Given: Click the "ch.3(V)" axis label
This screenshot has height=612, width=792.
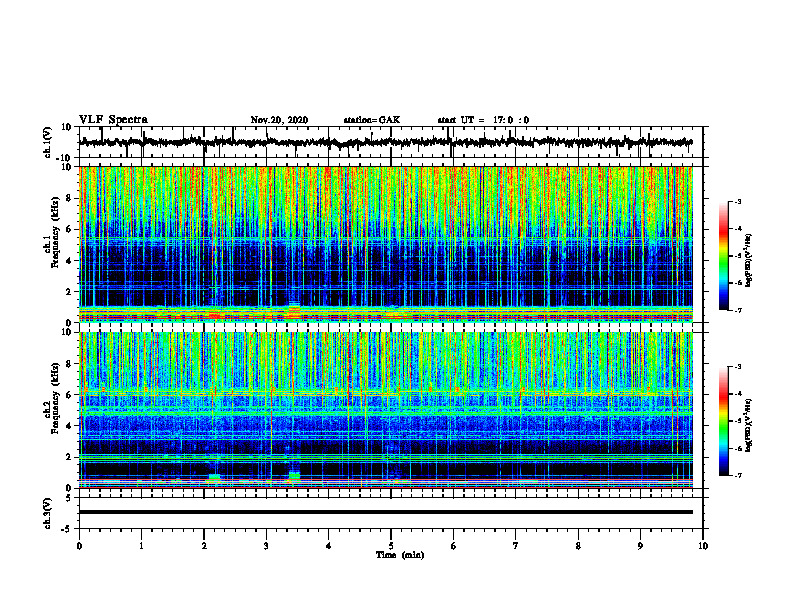Looking at the screenshot, I should [48, 514].
